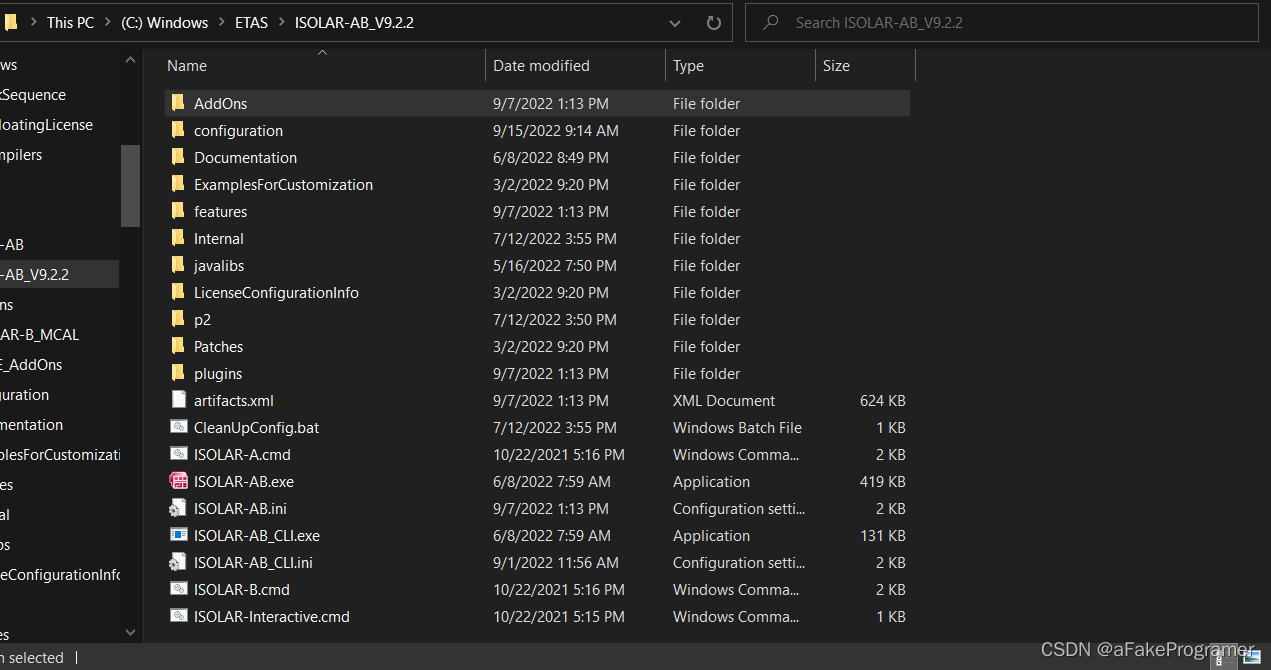Select mentation item in navigation tree
This screenshot has width=1271, height=670.
[x=31, y=424]
